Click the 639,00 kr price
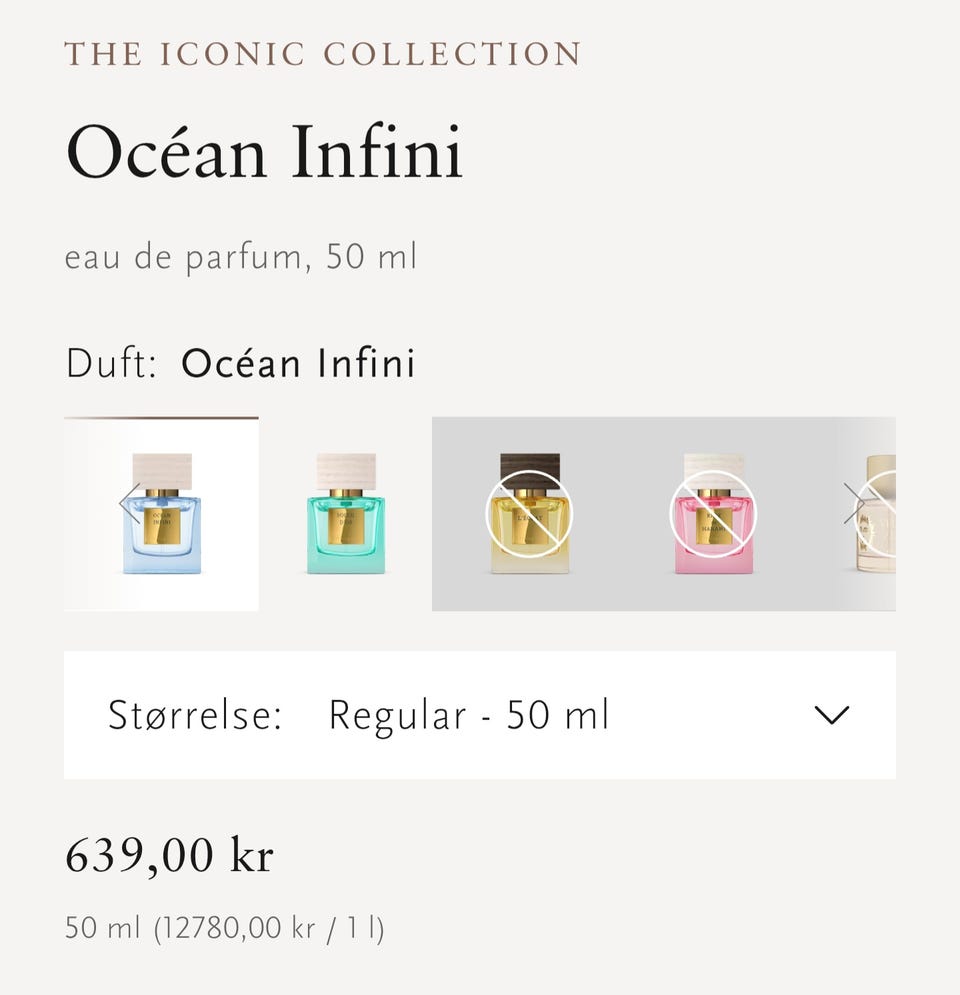The height and width of the screenshot is (995, 960). pos(169,856)
